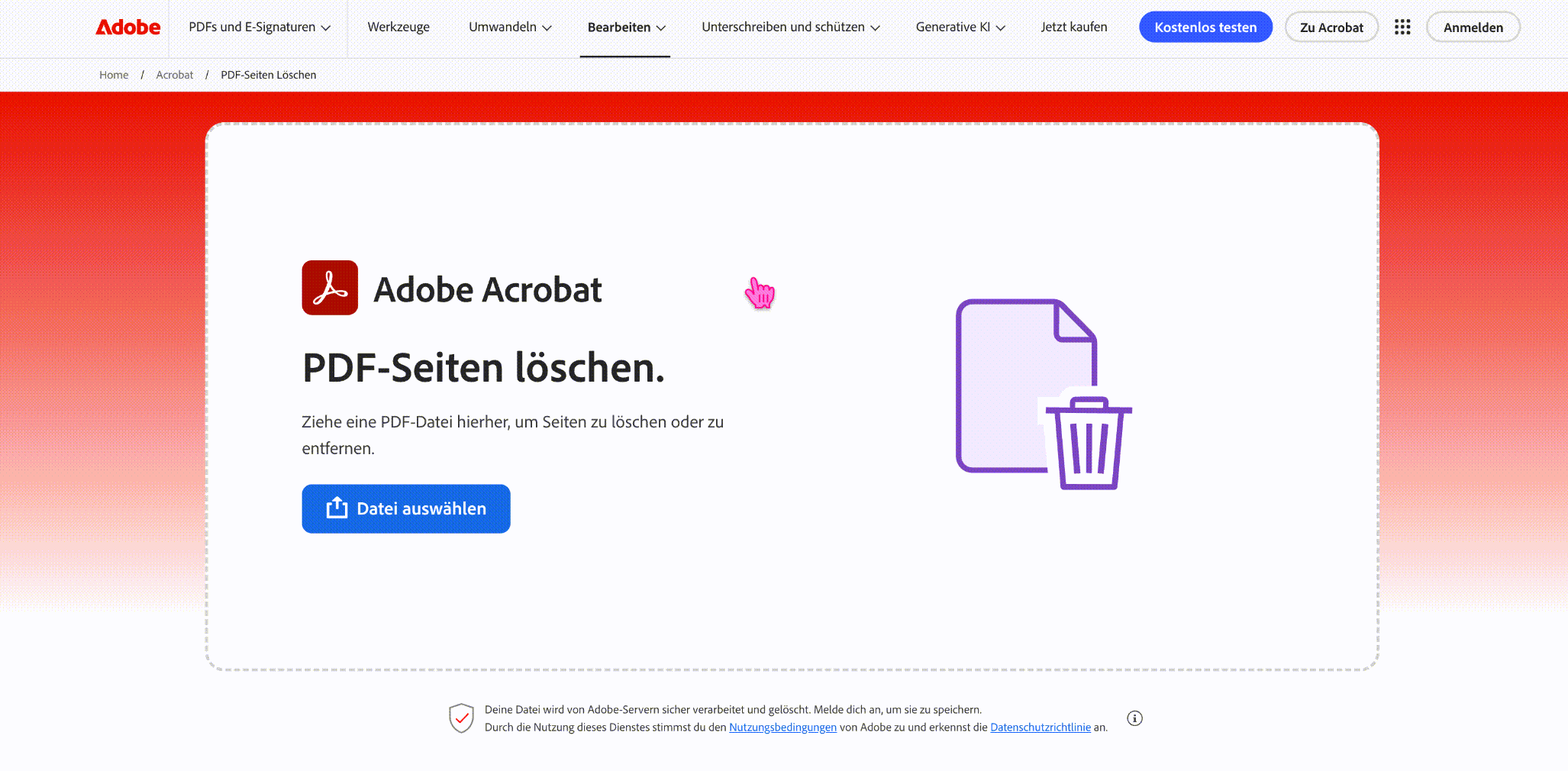Click the Datei auswählen button
This screenshot has height=771, width=1568.
[406, 508]
